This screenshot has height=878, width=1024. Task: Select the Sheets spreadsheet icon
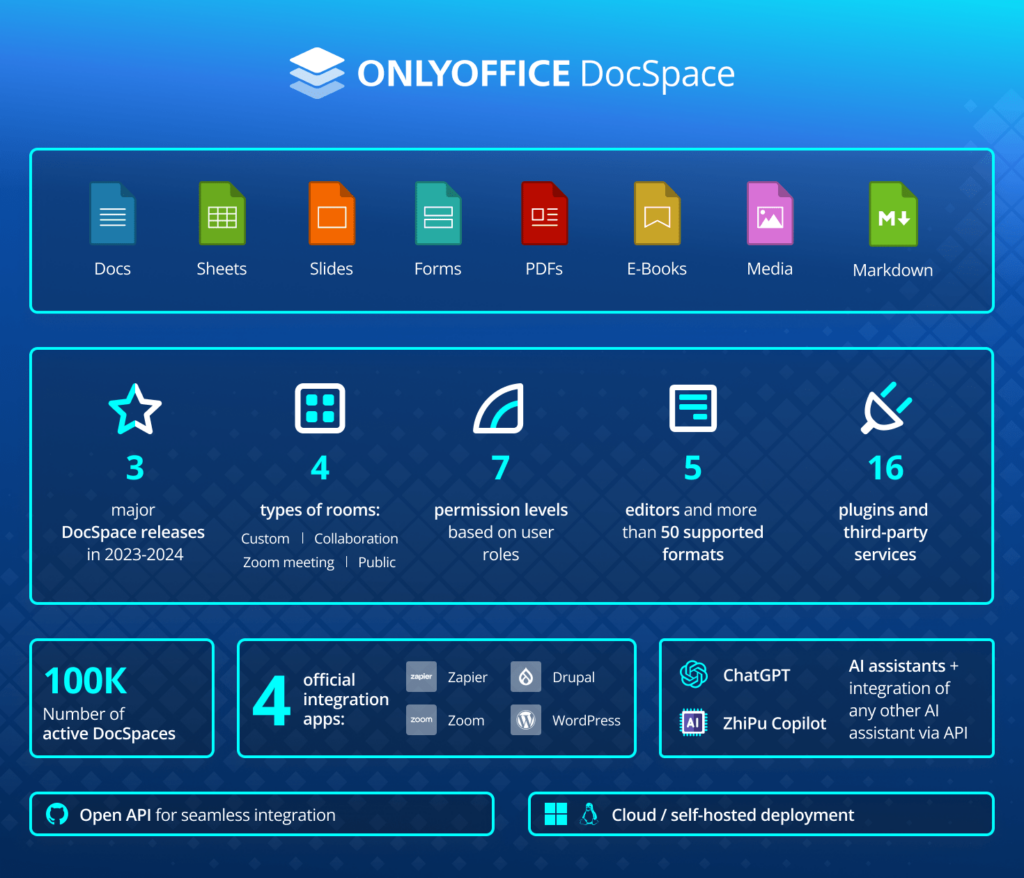221,213
